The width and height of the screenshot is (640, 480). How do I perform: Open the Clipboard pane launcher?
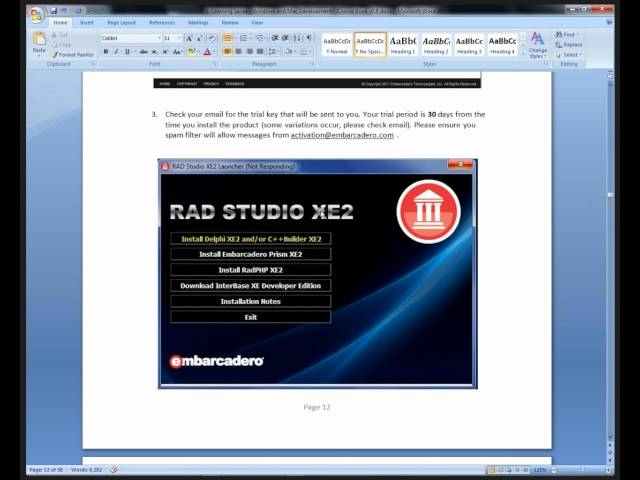coord(93,64)
